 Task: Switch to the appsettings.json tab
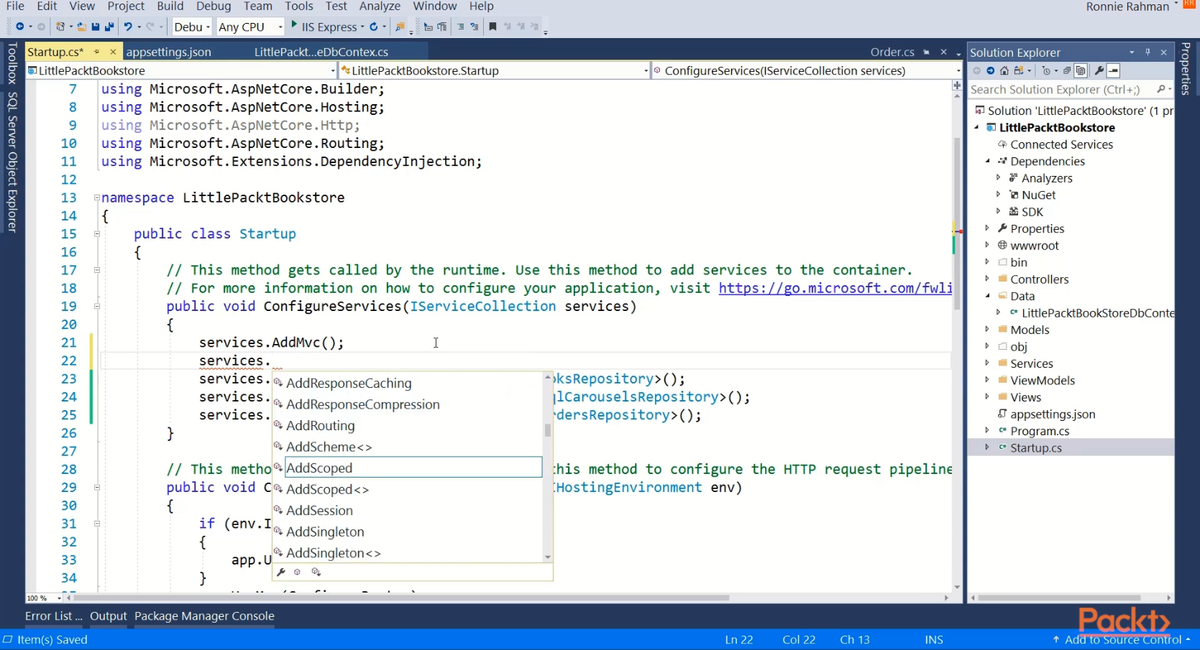[169, 52]
